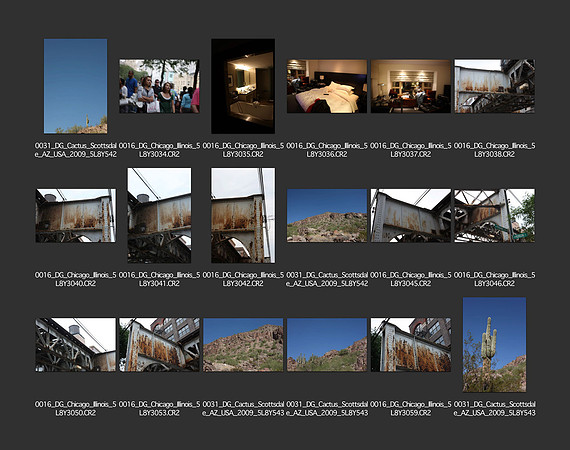Choose bridge photo with street sign L8Y3046.CR2

494,215
